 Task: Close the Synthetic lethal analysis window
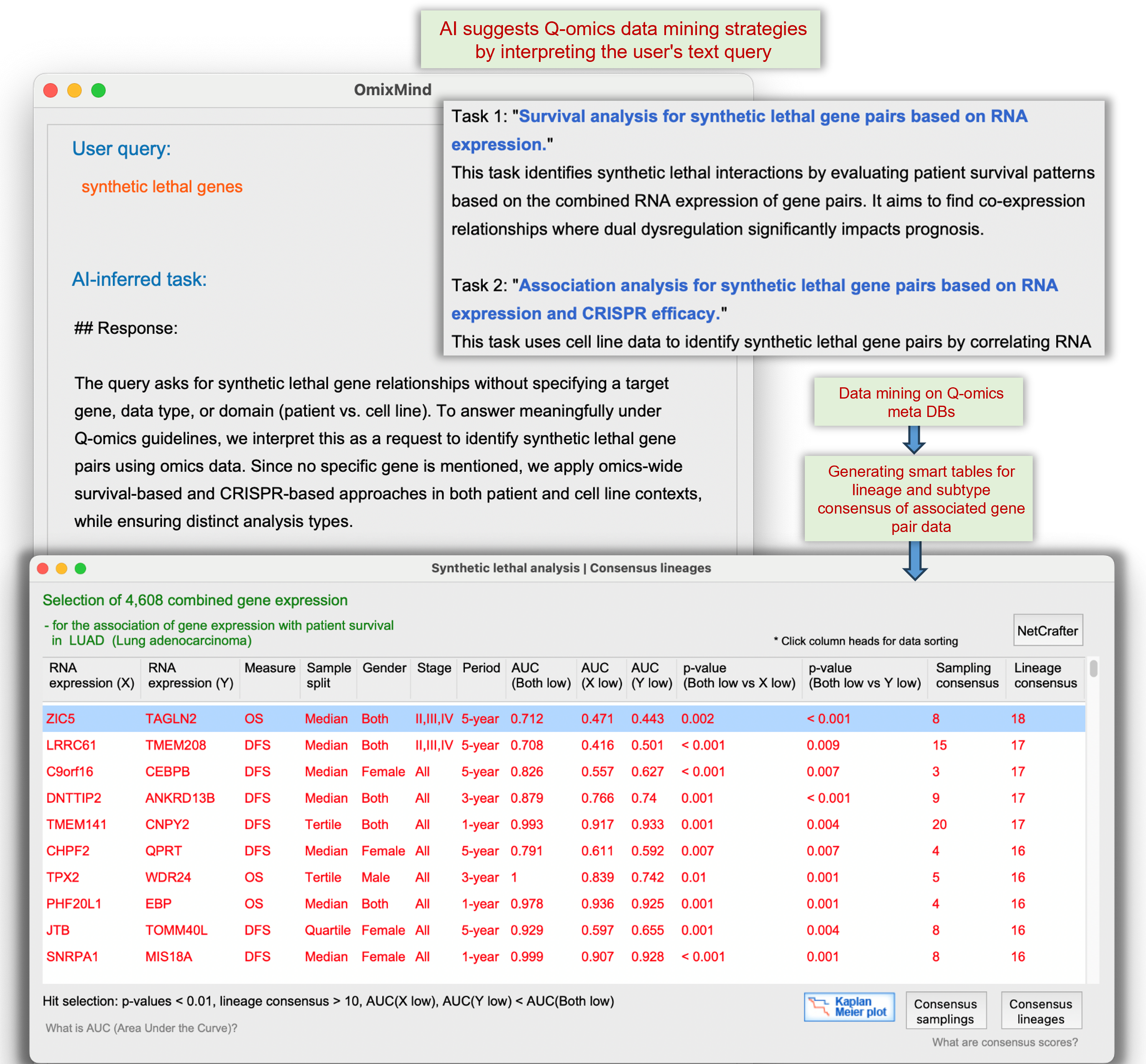tap(43, 569)
